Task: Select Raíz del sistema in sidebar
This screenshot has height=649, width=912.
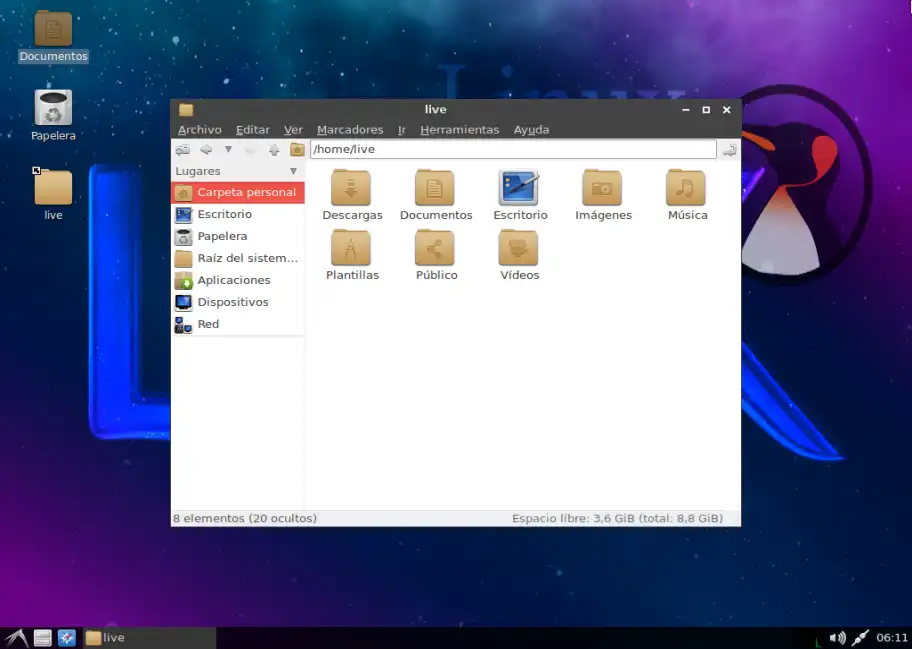Action: [x=247, y=258]
